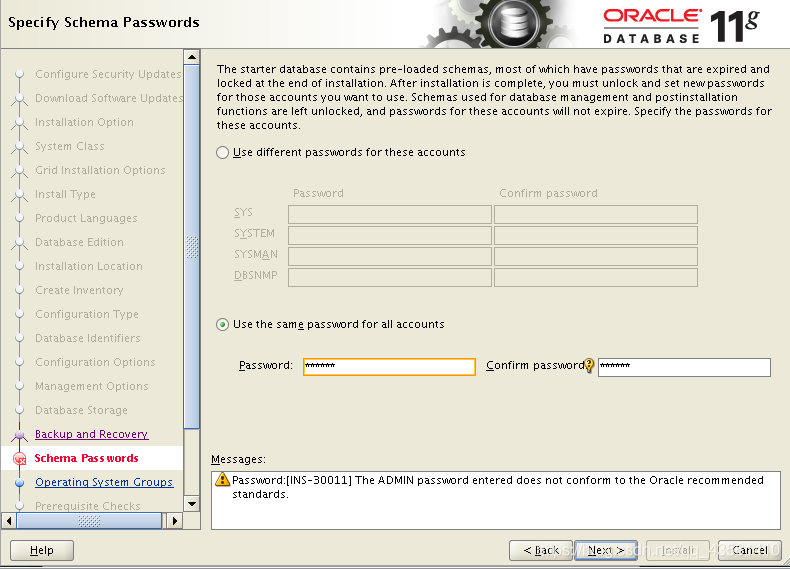The width and height of the screenshot is (790, 569).
Task: Click the SYSMAN confirm password field
Action: pyautogui.click(x=596, y=256)
